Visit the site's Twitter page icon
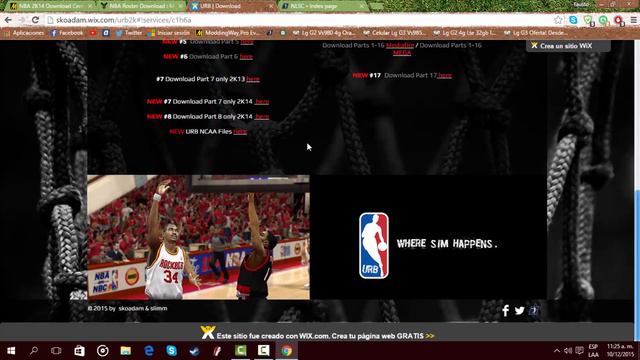The height and width of the screenshot is (360, 640). pyautogui.click(x=519, y=311)
